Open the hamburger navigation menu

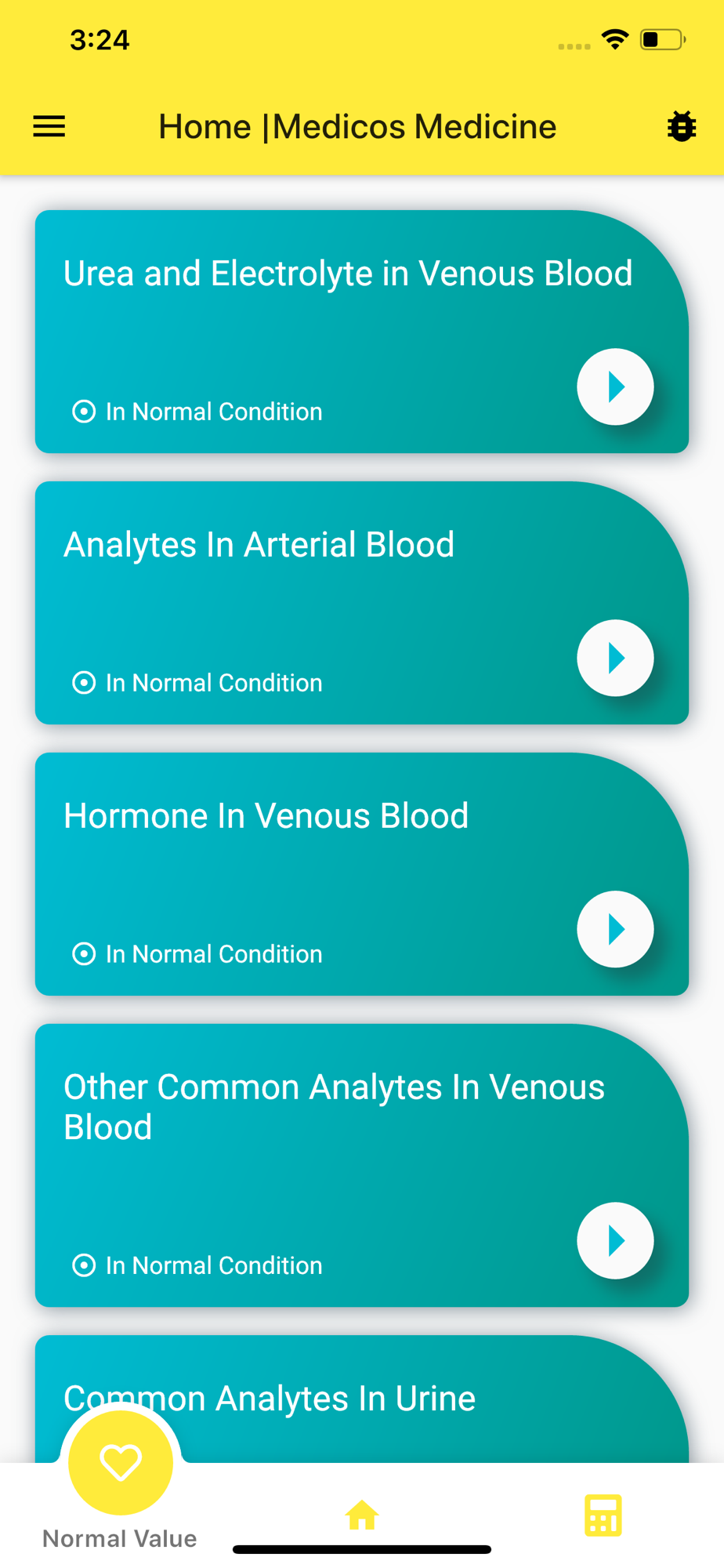pyautogui.click(x=49, y=126)
